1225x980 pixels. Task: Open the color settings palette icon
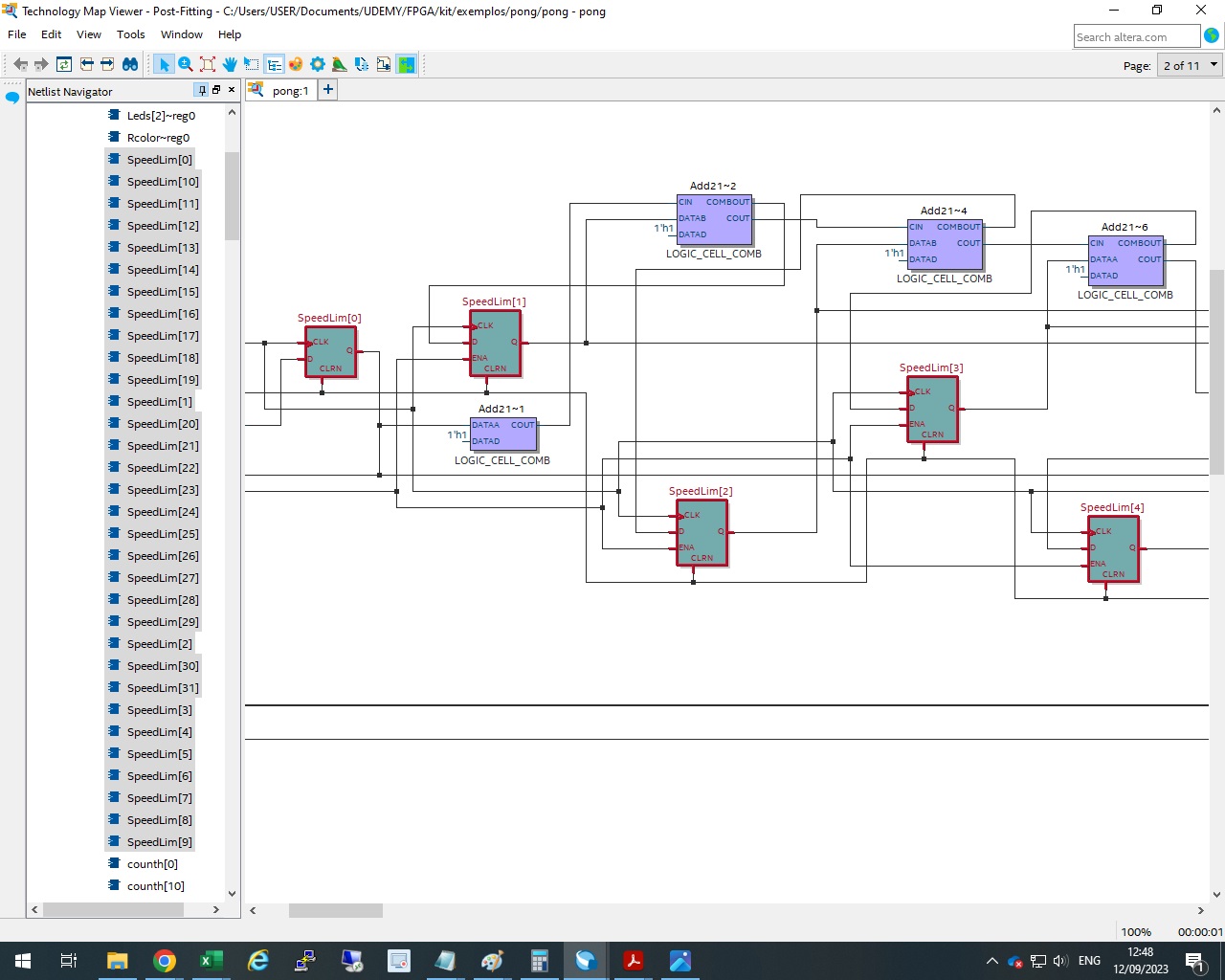(295, 64)
